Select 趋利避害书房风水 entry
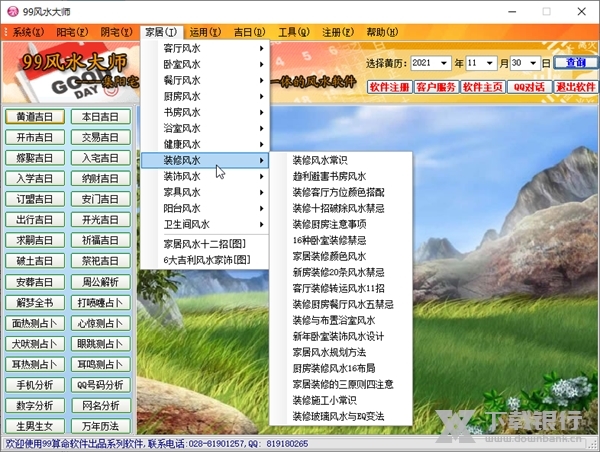600x452 pixels. [x=341, y=176]
